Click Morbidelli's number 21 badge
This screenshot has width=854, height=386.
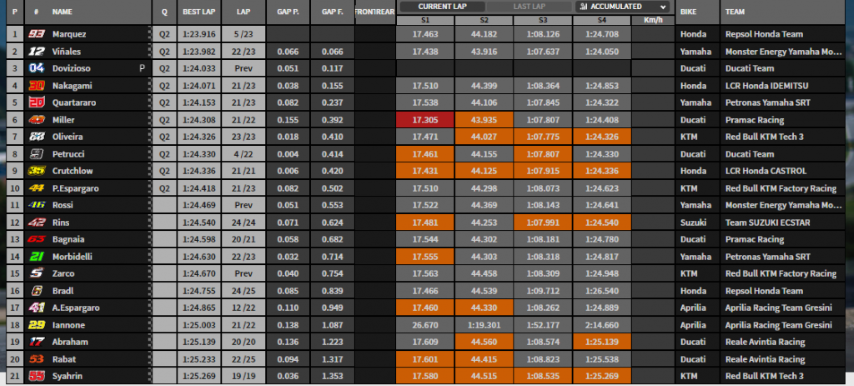(36, 256)
